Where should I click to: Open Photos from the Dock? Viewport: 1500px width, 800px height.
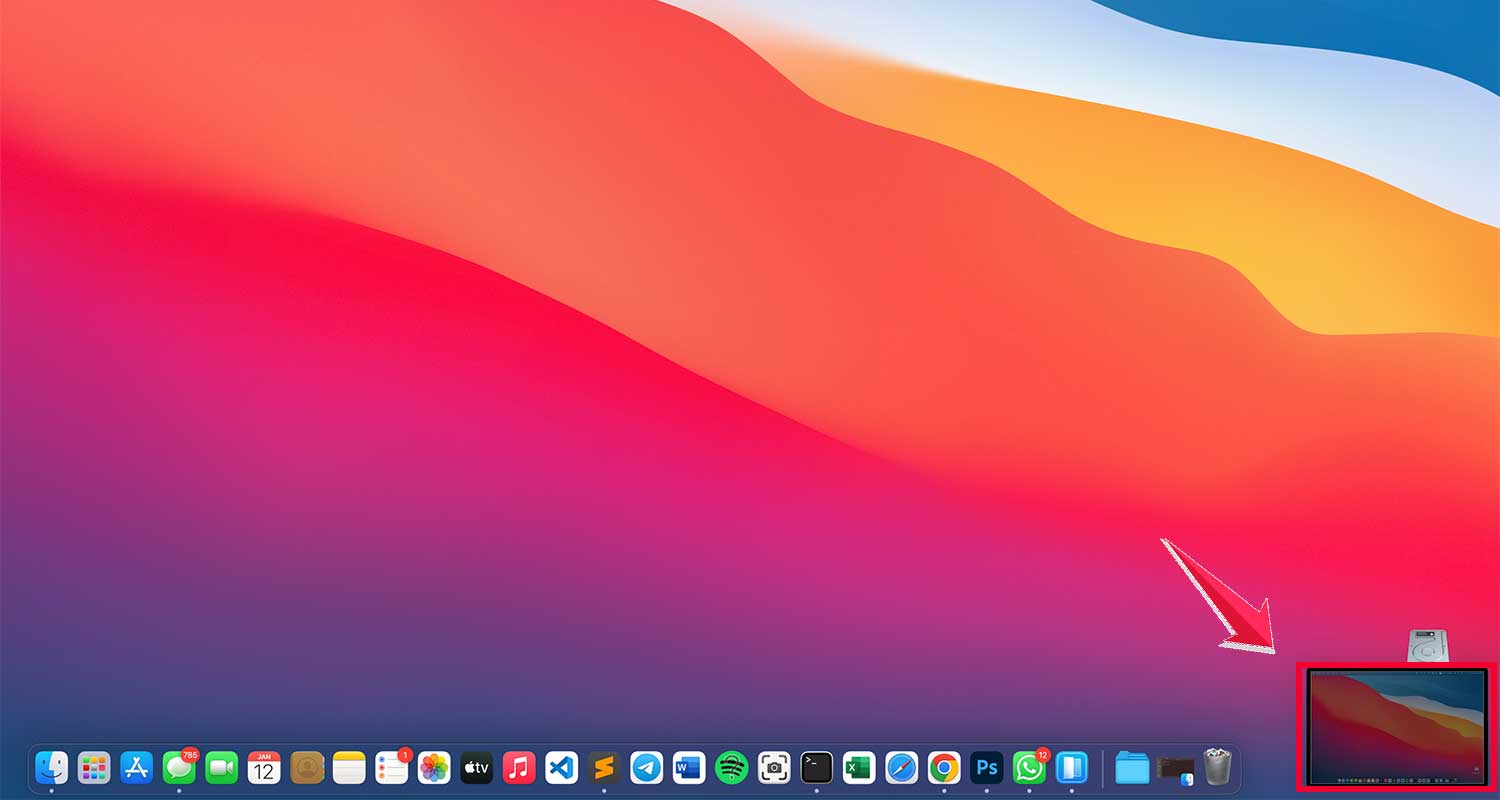click(434, 766)
